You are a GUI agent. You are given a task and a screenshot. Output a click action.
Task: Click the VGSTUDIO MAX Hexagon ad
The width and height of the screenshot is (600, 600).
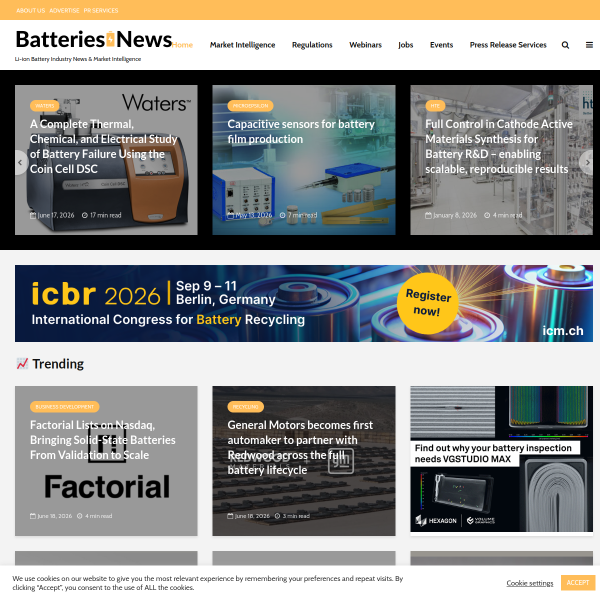pos(502,459)
